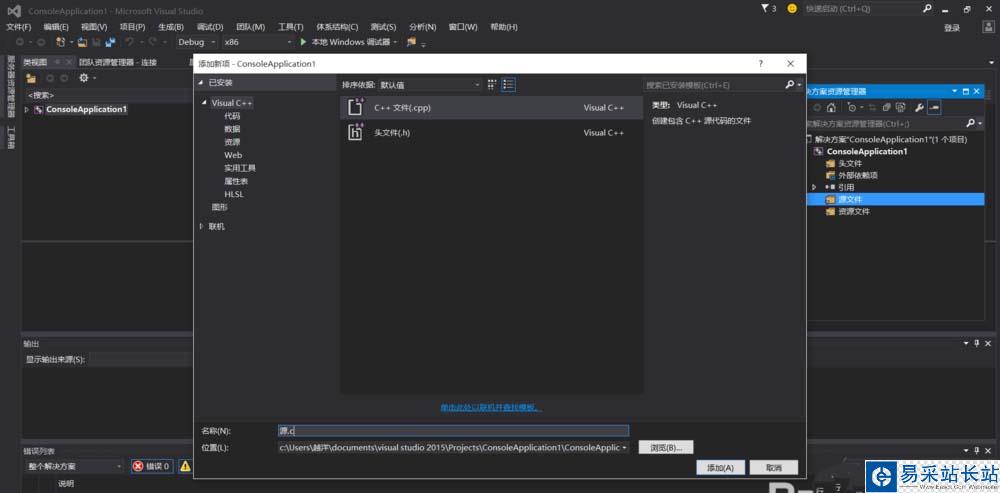Click the 取消 button
This screenshot has height=493, width=1000.
coord(774,467)
